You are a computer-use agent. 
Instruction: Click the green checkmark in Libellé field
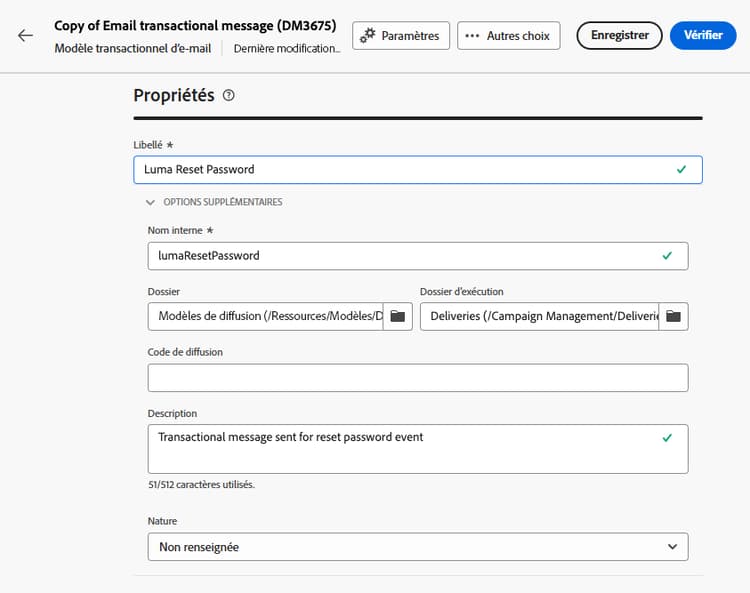682,170
